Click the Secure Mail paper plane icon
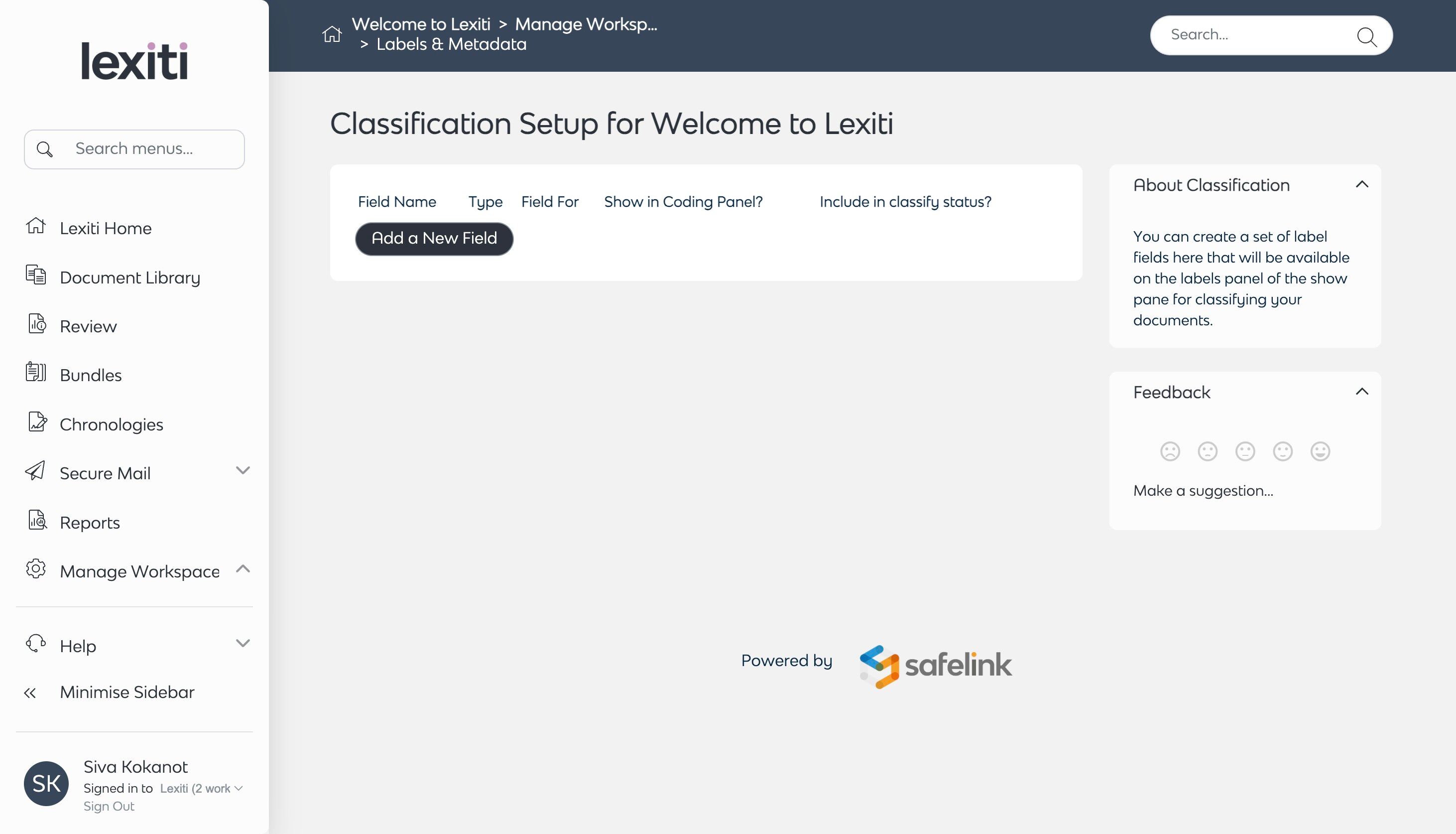Screen dimensions: 1456x834 [x=35, y=471]
